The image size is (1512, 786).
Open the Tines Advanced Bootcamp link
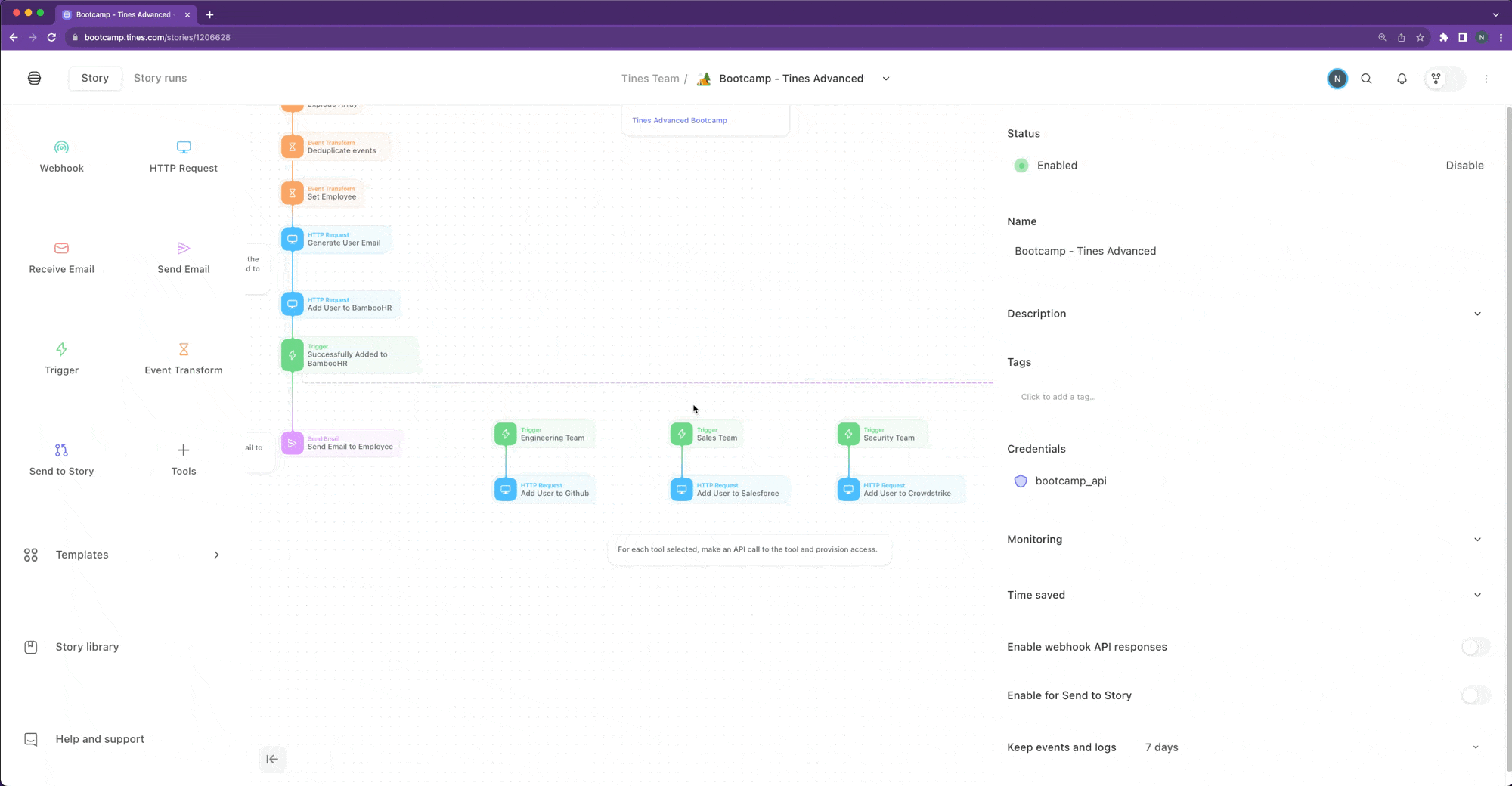click(680, 120)
